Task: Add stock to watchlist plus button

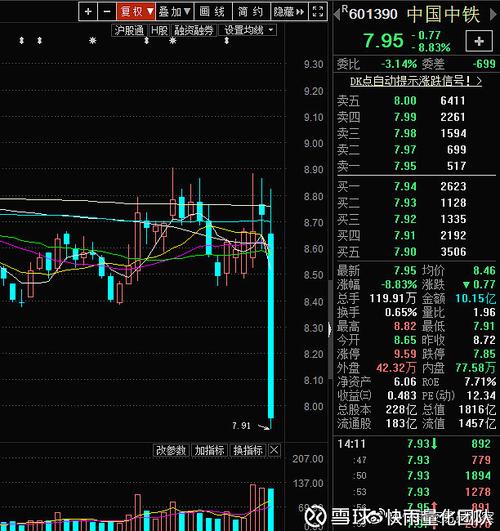Action: pyautogui.click(x=479, y=41)
